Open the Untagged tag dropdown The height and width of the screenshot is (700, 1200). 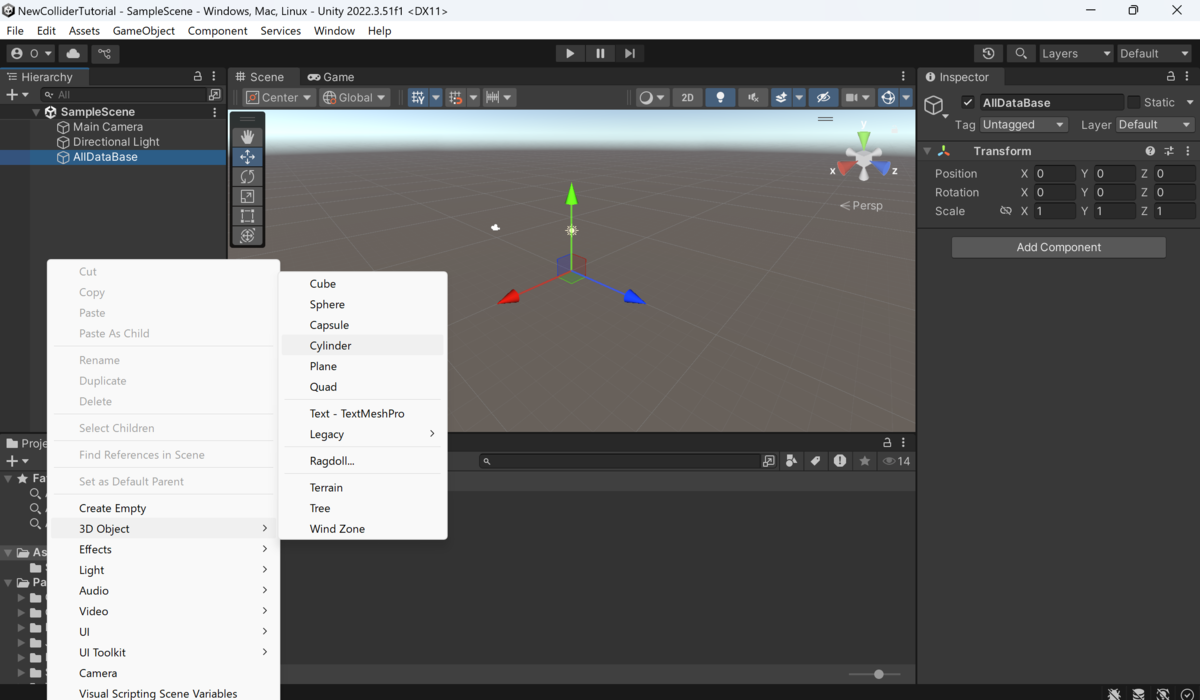click(1024, 125)
